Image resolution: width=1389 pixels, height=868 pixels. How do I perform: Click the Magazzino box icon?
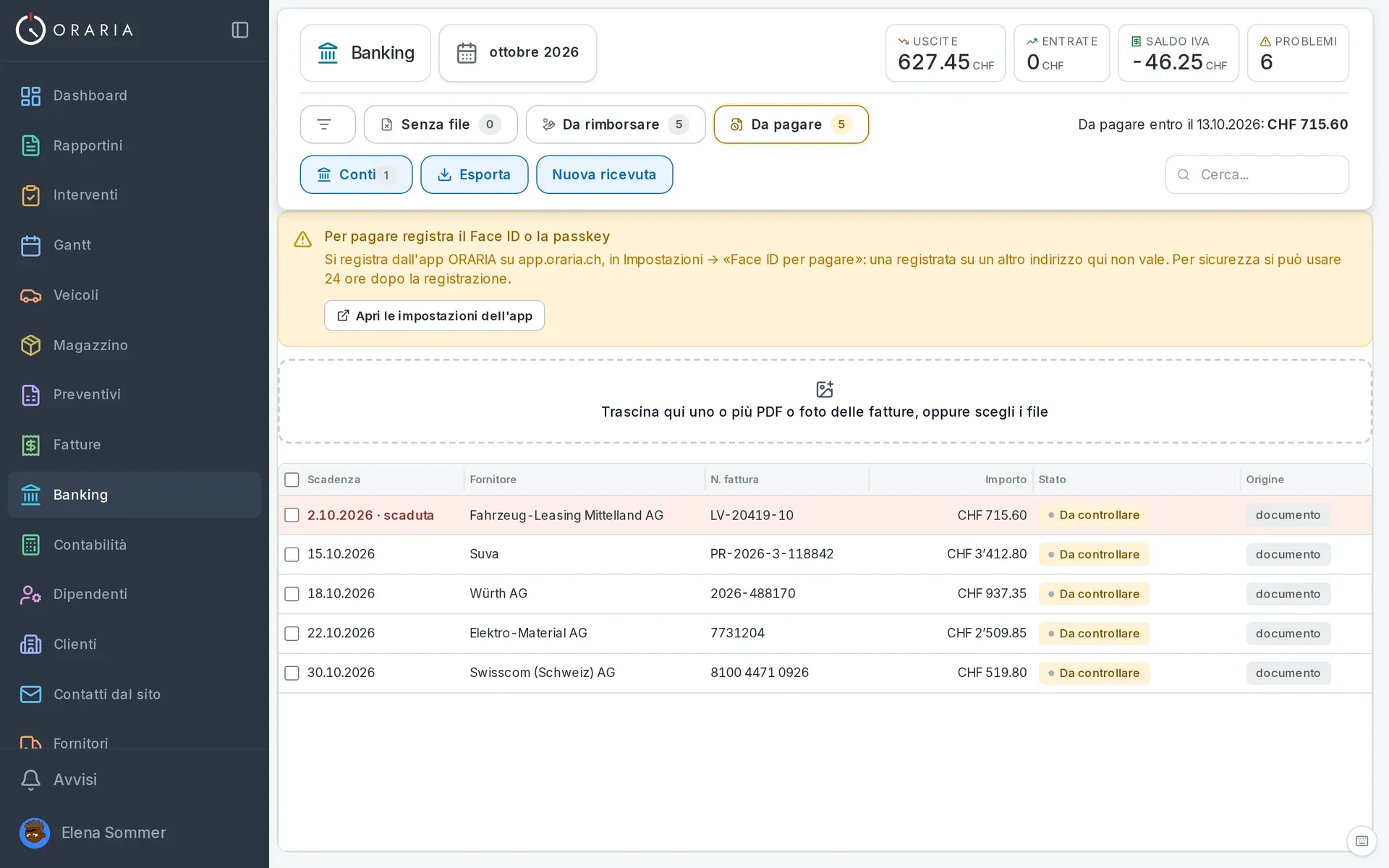(x=30, y=345)
